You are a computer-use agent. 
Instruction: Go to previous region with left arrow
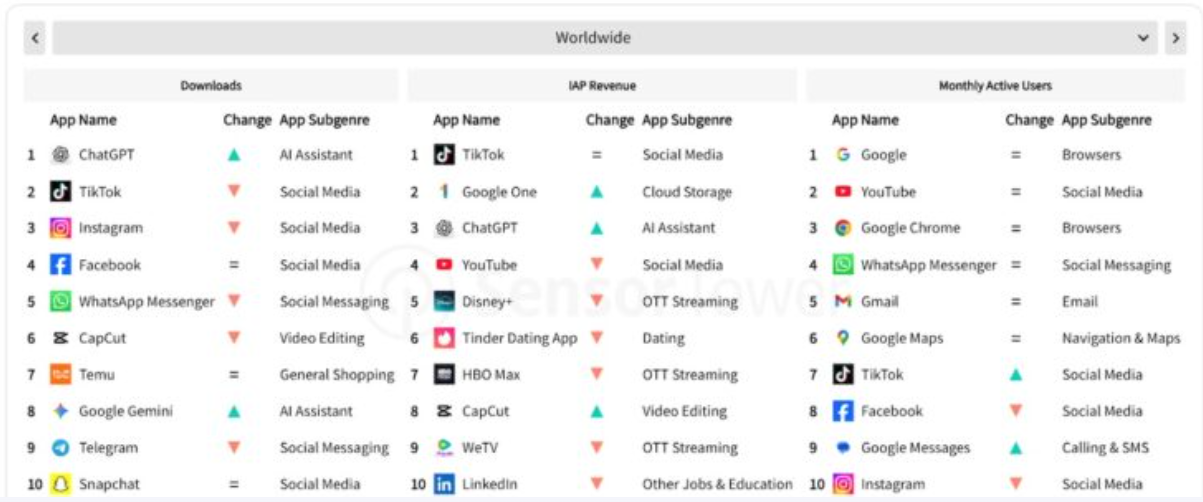(36, 38)
